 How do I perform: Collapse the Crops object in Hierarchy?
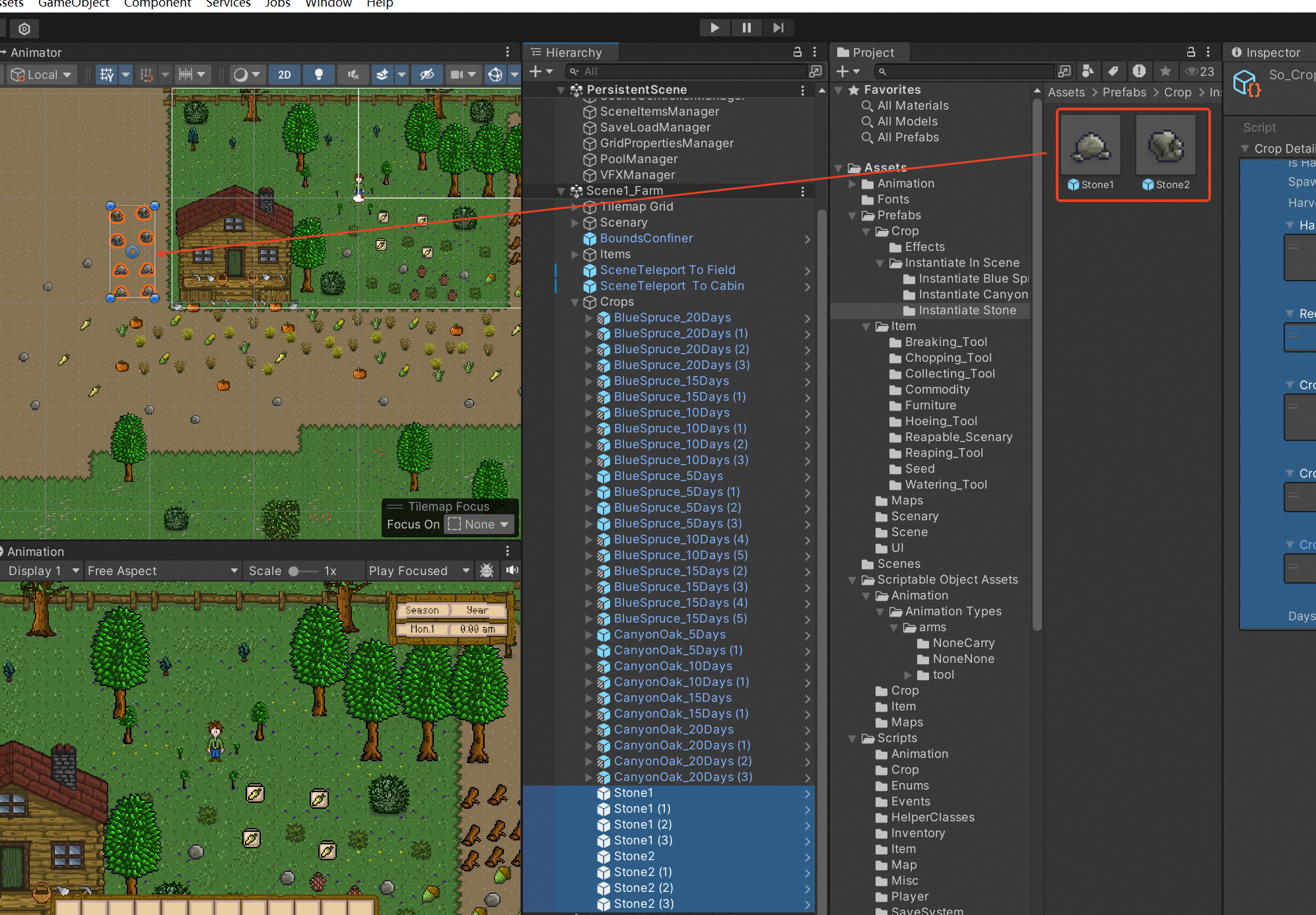pyautogui.click(x=574, y=302)
